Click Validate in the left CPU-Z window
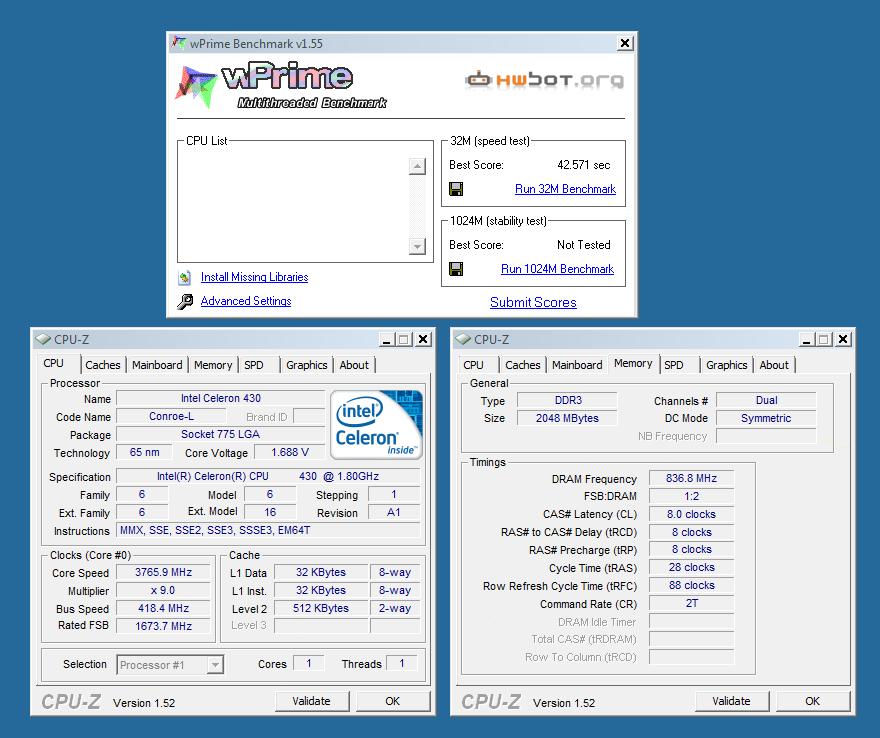880x738 pixels. (311, 701)
